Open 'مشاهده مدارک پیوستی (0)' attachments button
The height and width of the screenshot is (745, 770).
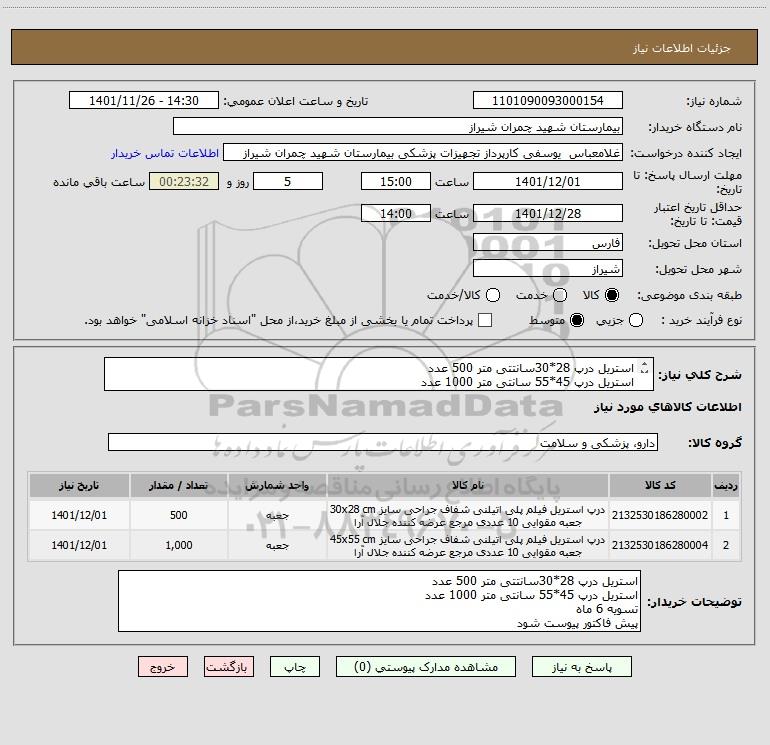pyautogui.click(x=426, y=666)
